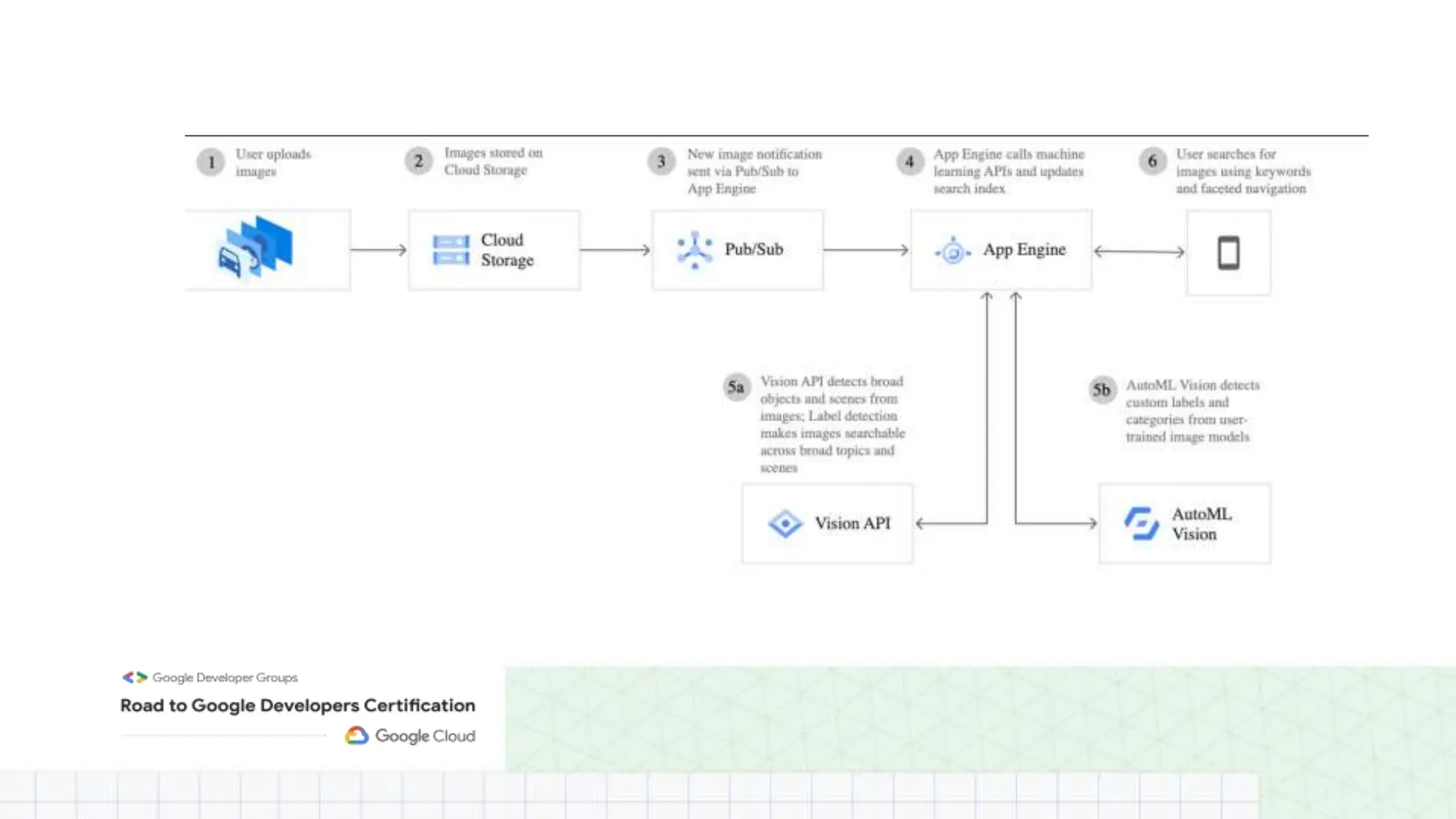Click step number 1 circle
Screen dimensions: 1456x819
tap(210, 162)
